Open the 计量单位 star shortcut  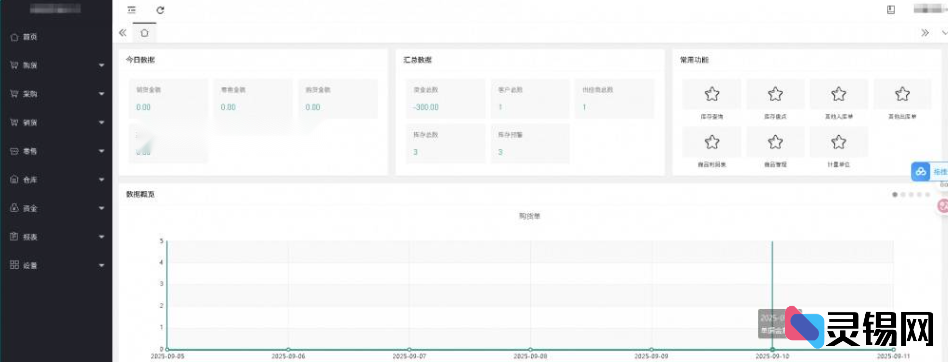pyautogui.click(x=839, y=142)
